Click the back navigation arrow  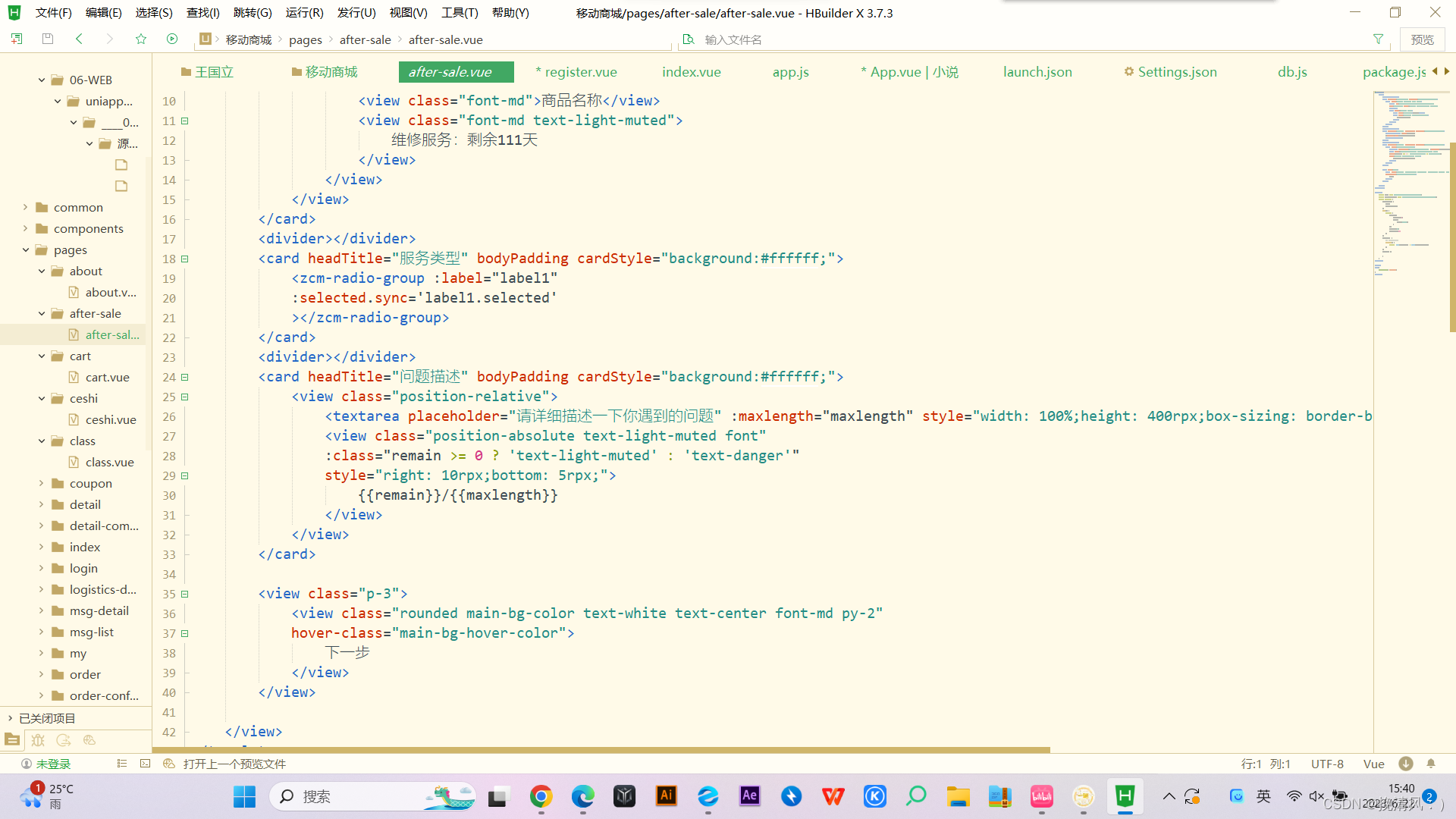(79, 39)
